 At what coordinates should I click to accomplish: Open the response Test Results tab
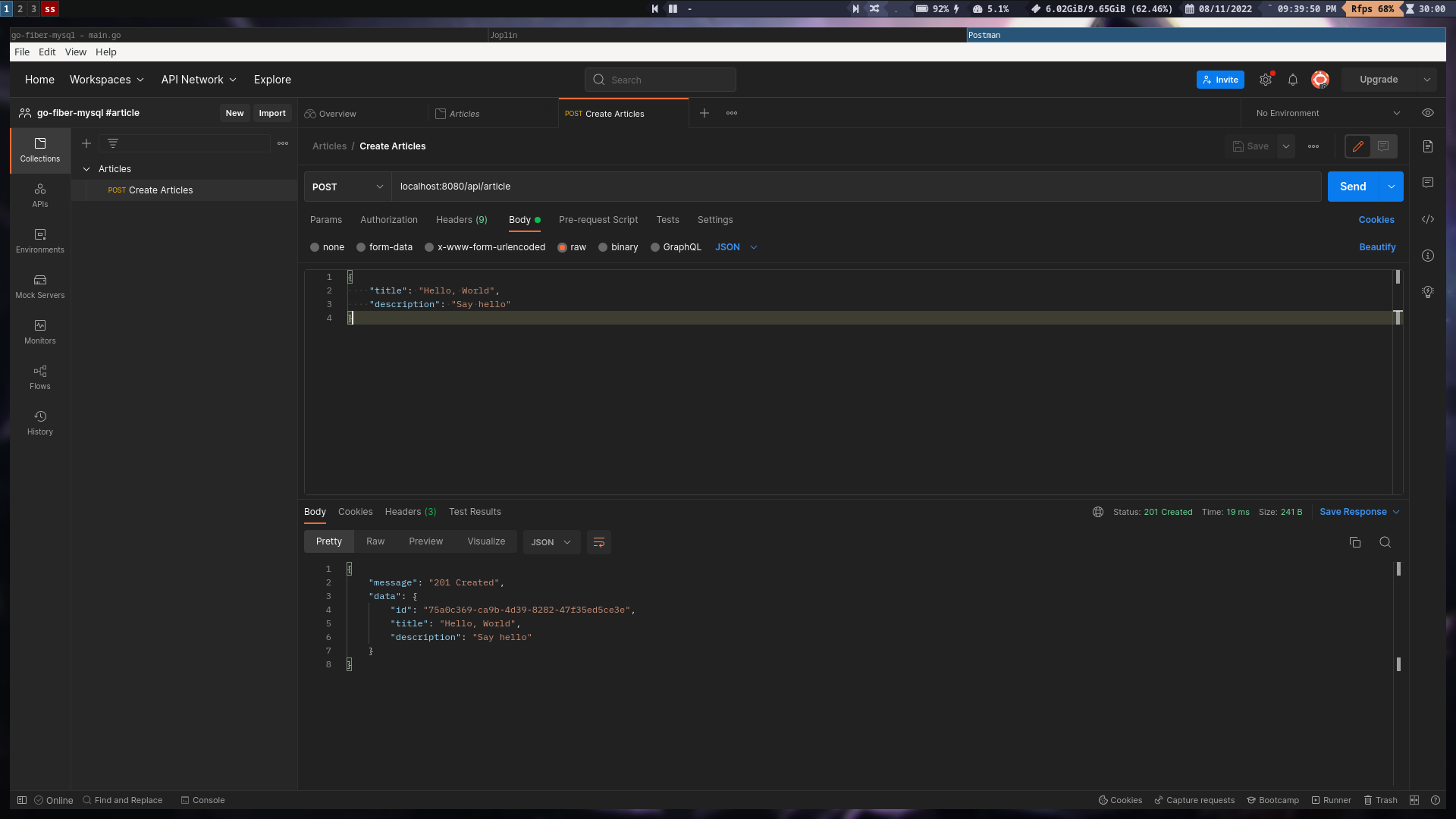click(x=475, y=512)
